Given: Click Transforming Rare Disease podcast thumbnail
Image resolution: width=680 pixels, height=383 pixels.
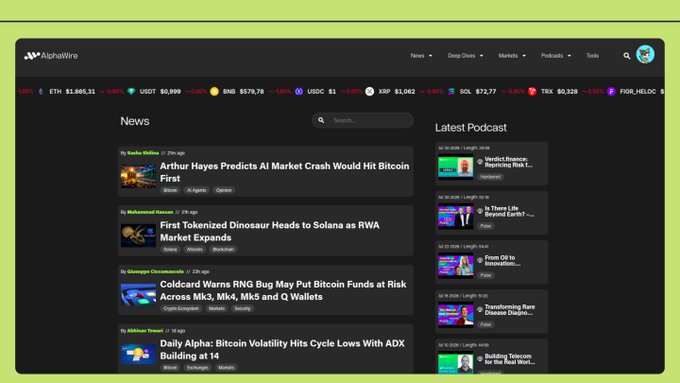Looking at the screenshot, I should click(x=455, y=314).
